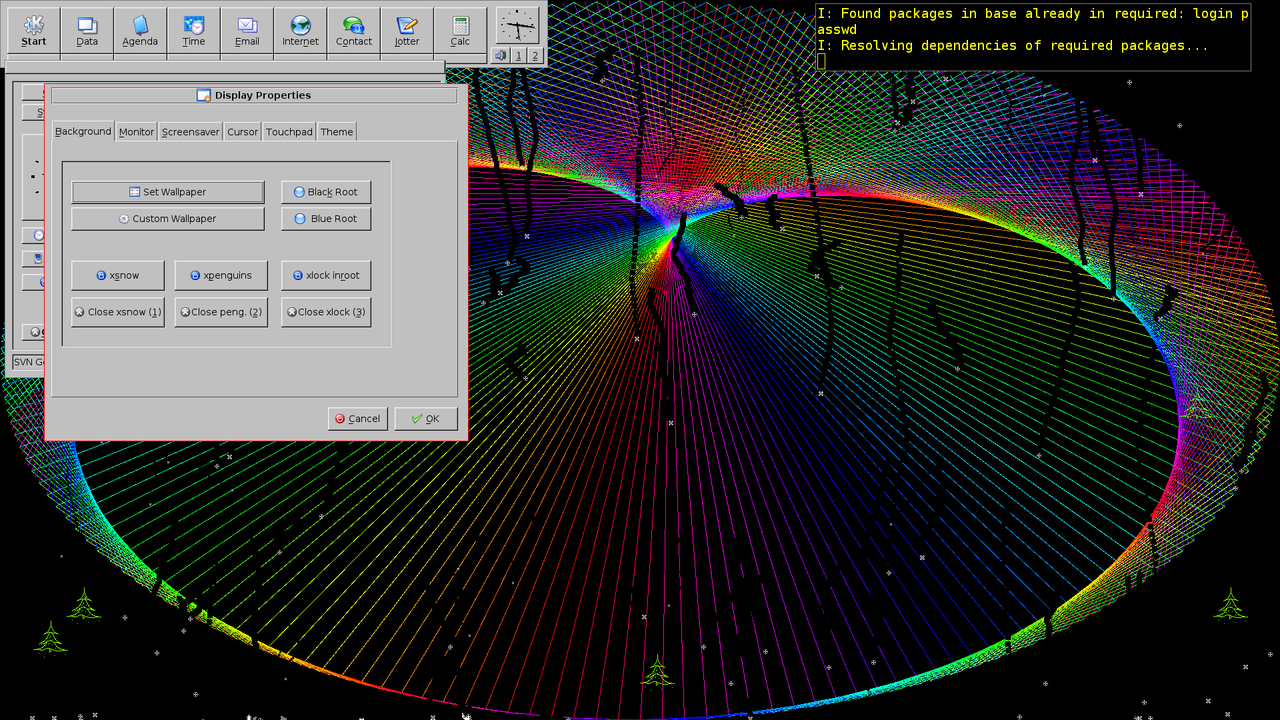Switch to the Monitor tab

pos(136,131)
